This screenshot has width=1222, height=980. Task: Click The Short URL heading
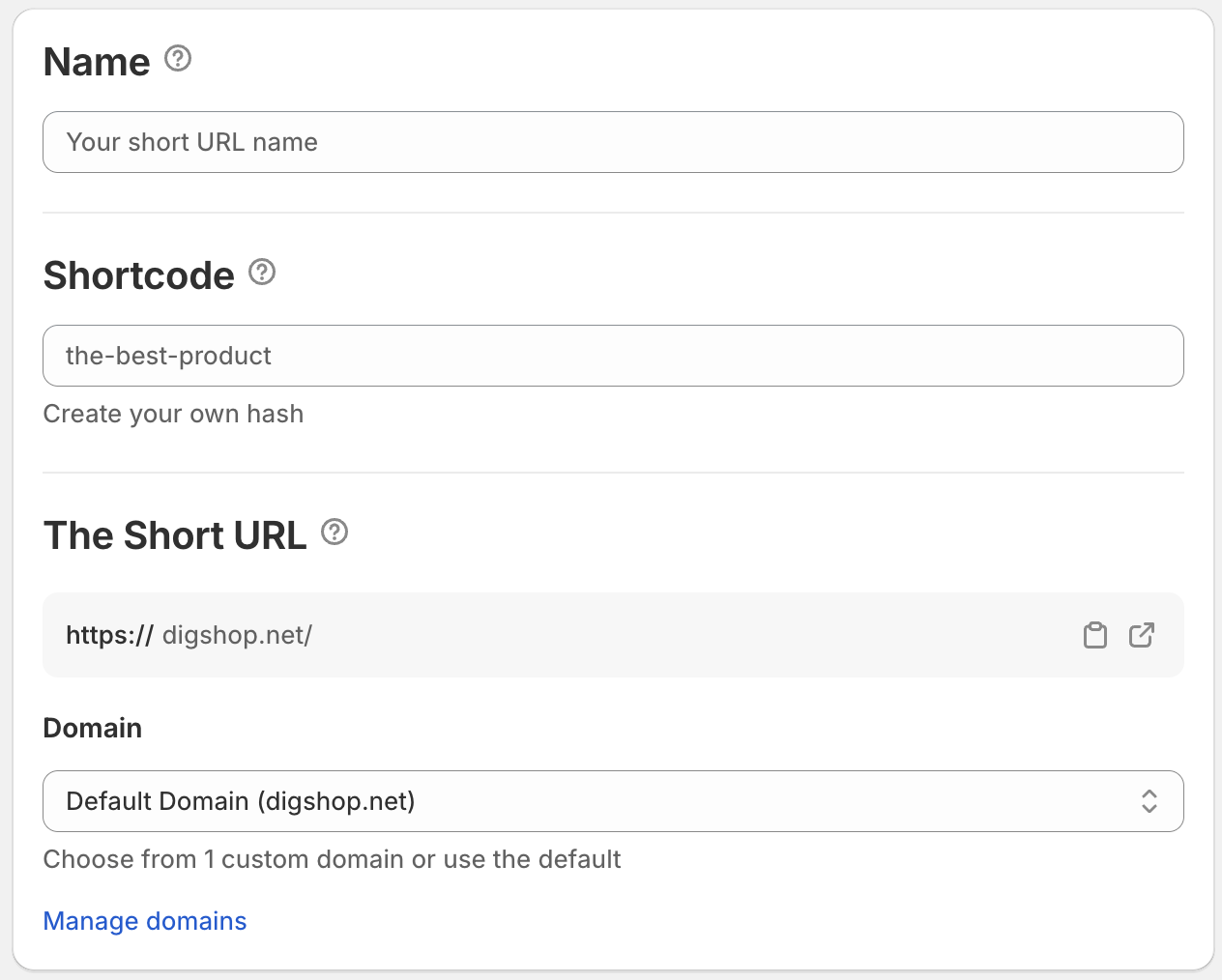click(174, 534)
